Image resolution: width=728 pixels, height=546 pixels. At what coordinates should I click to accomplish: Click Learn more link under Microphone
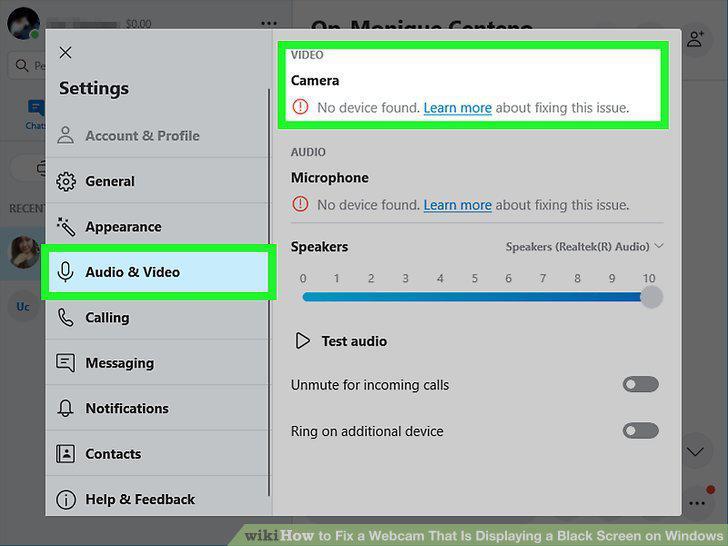[457, 205]
